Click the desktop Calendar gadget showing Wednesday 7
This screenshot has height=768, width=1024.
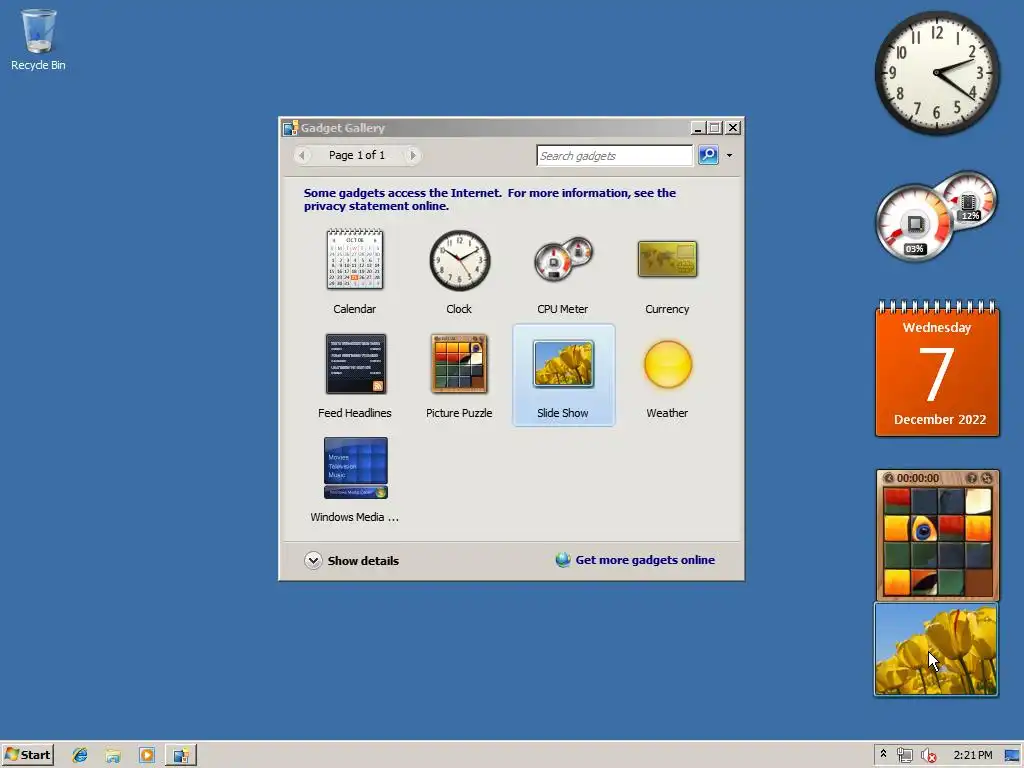pos(937,368)
